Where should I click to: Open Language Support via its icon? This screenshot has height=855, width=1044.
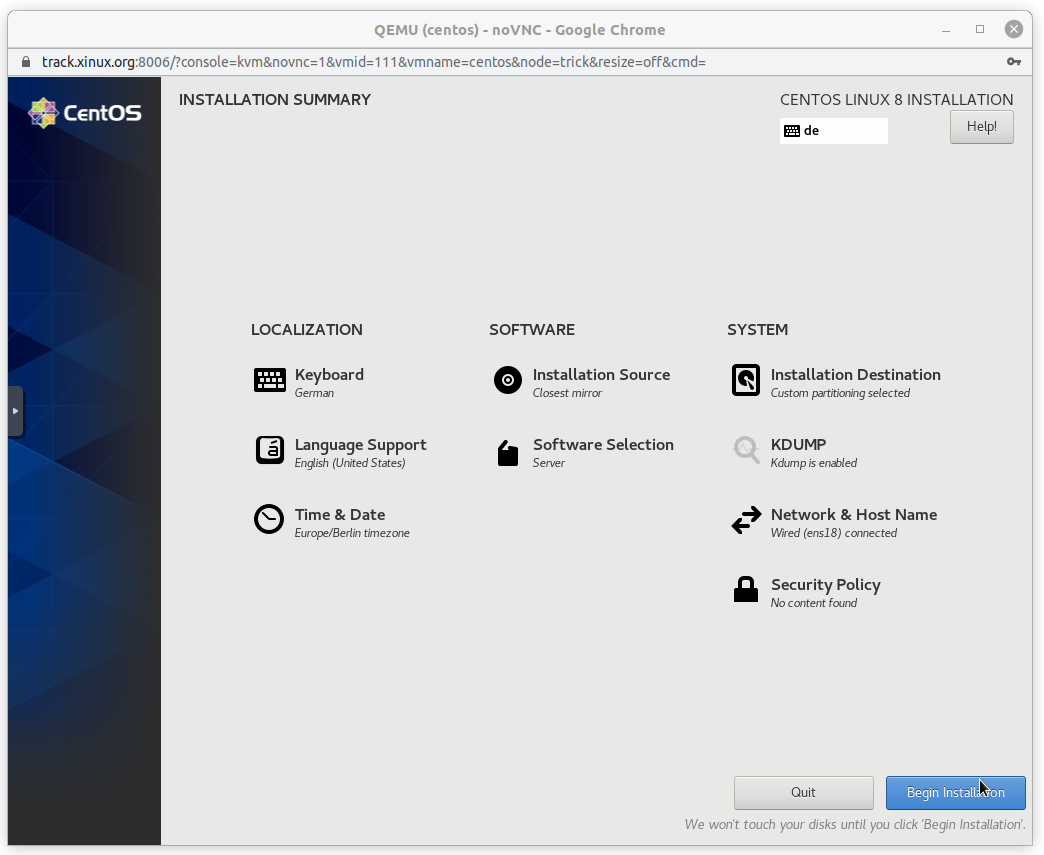click(x=269, y=450)
